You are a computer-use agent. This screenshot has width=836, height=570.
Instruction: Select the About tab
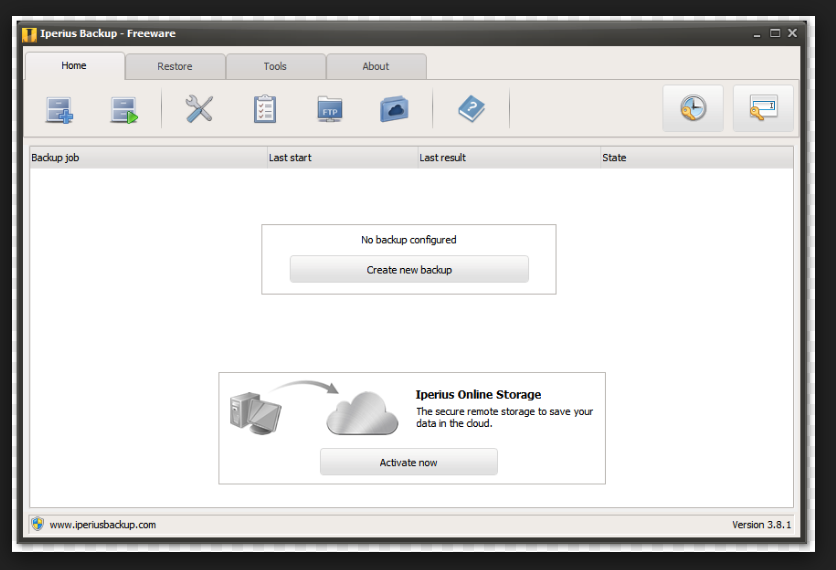pyautogui.click(x=376, y=67)
